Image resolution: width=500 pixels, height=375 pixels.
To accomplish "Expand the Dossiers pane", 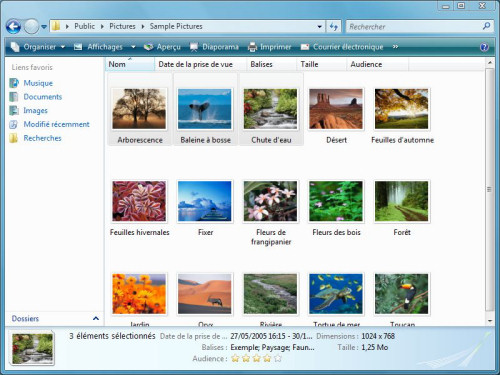I will click(96, 318).
